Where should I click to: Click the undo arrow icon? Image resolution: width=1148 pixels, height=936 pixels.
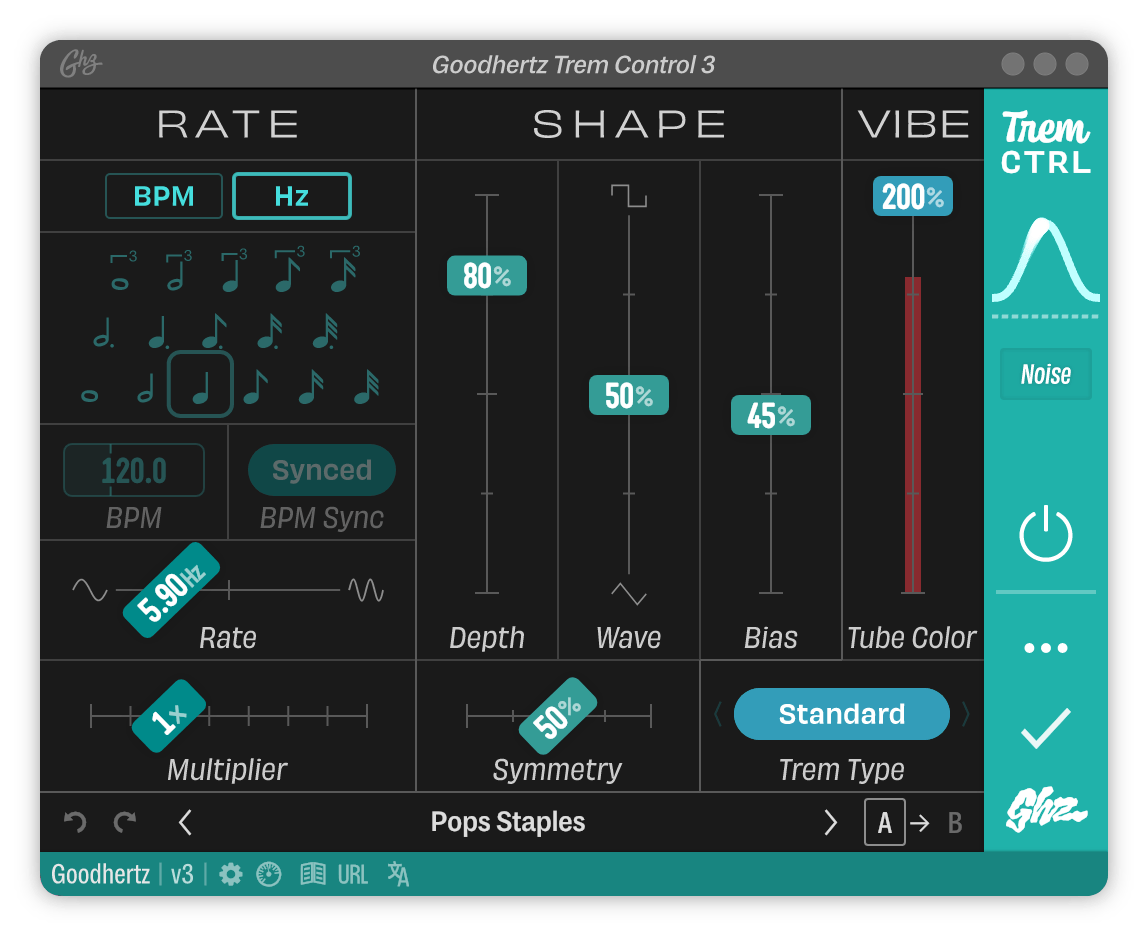75,822
